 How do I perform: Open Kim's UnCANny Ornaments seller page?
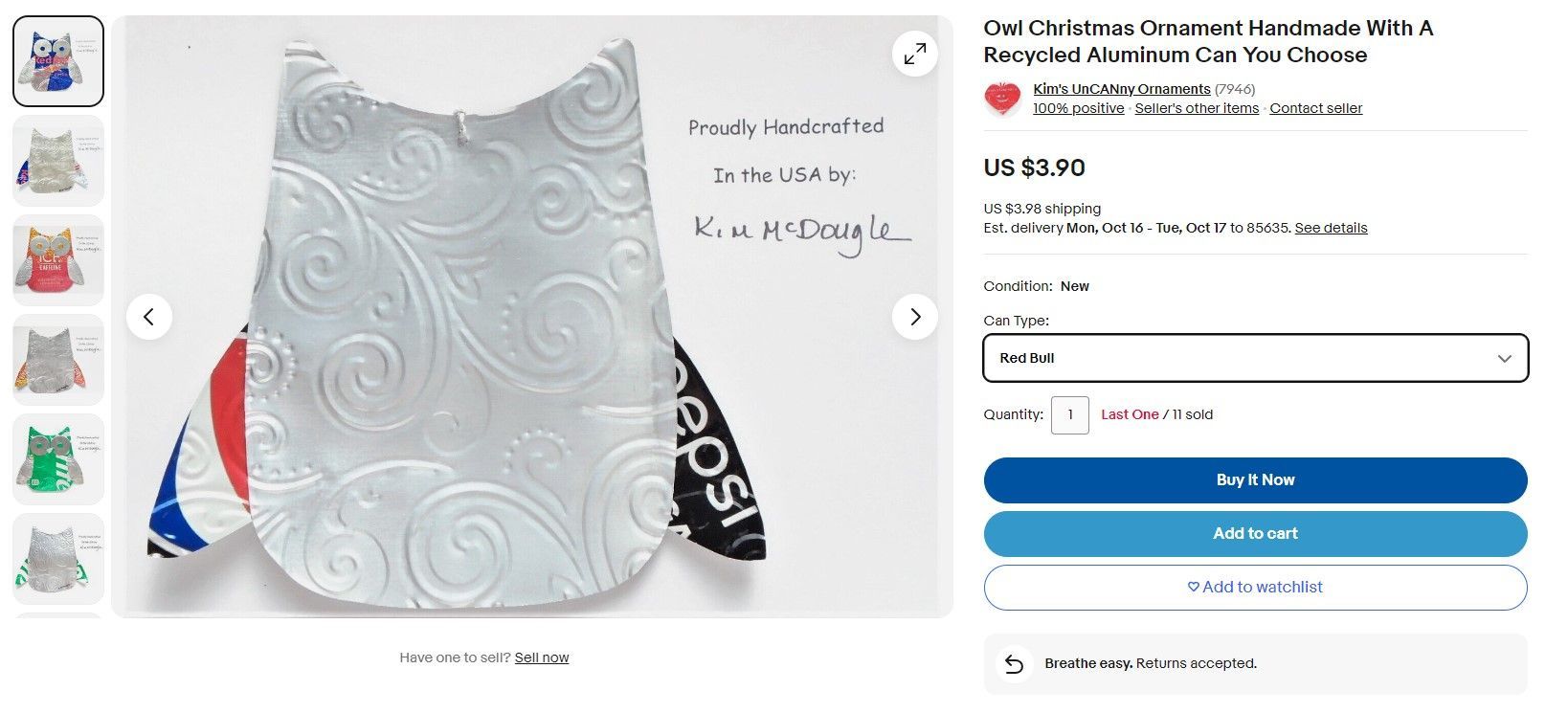tap(1122, 89)
